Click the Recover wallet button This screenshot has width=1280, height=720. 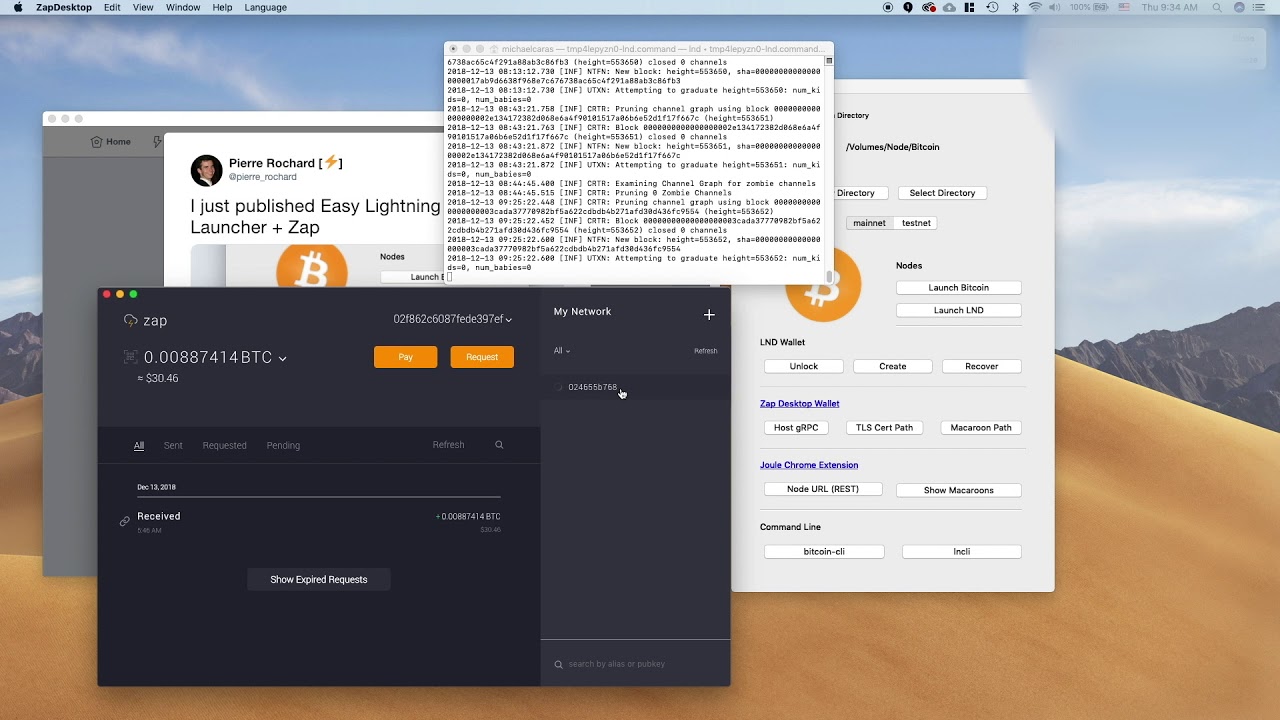[x=982, y=367]
